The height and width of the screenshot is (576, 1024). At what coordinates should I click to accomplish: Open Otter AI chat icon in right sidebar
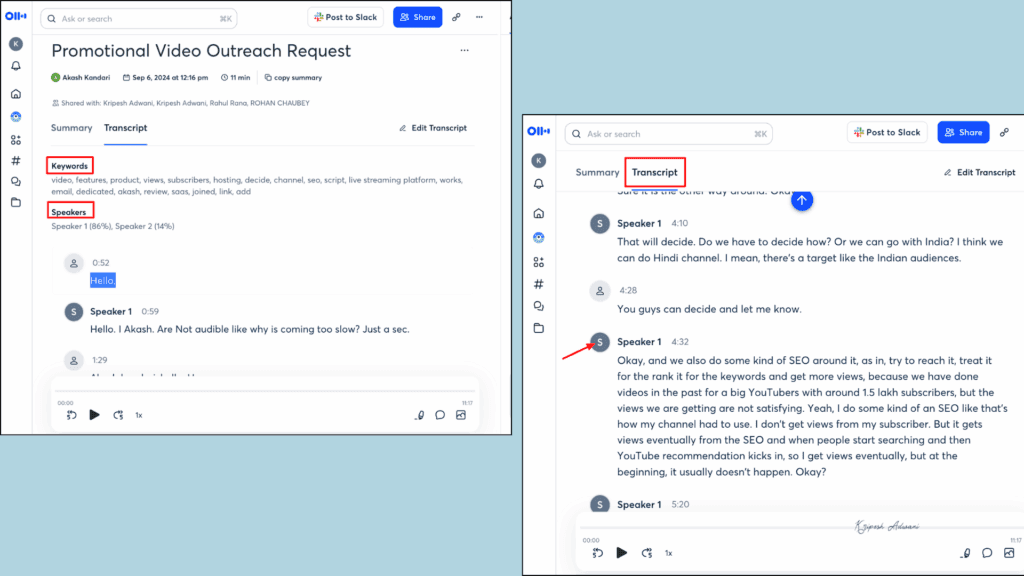(x=539, y=238)
